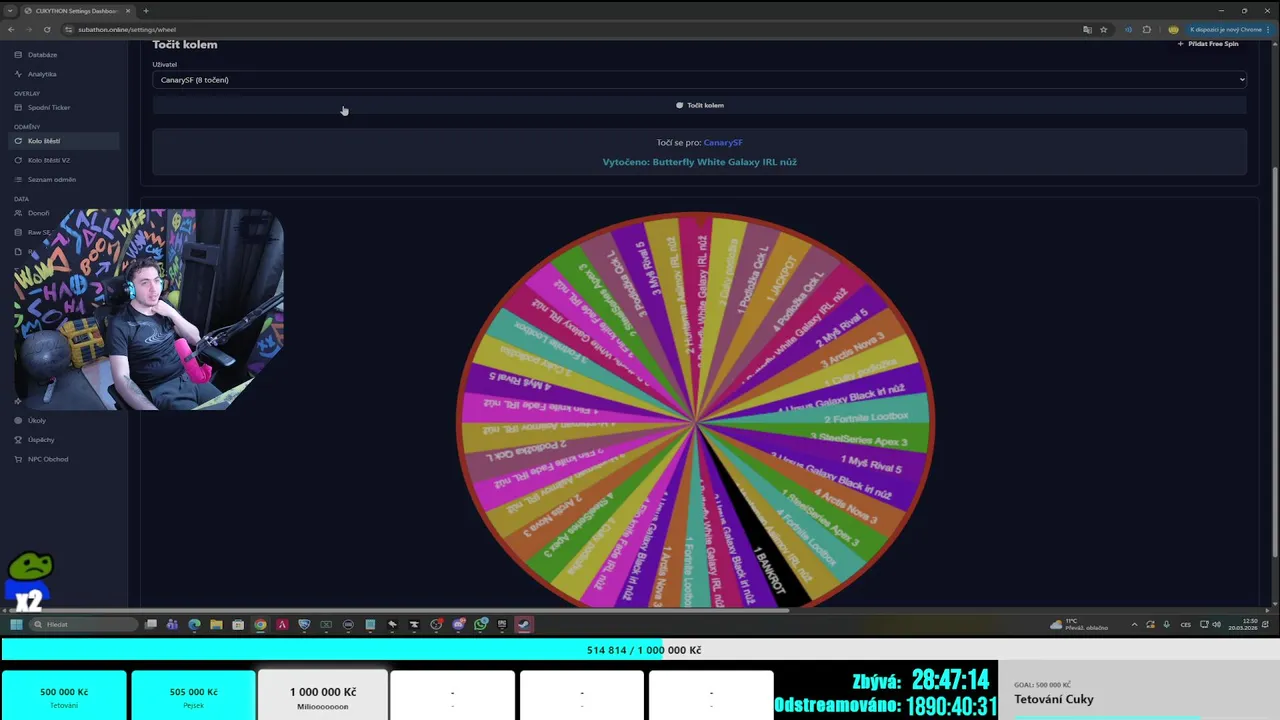Click the 505 000 Kč Pejsek goal card

click(x=193, y=696)
